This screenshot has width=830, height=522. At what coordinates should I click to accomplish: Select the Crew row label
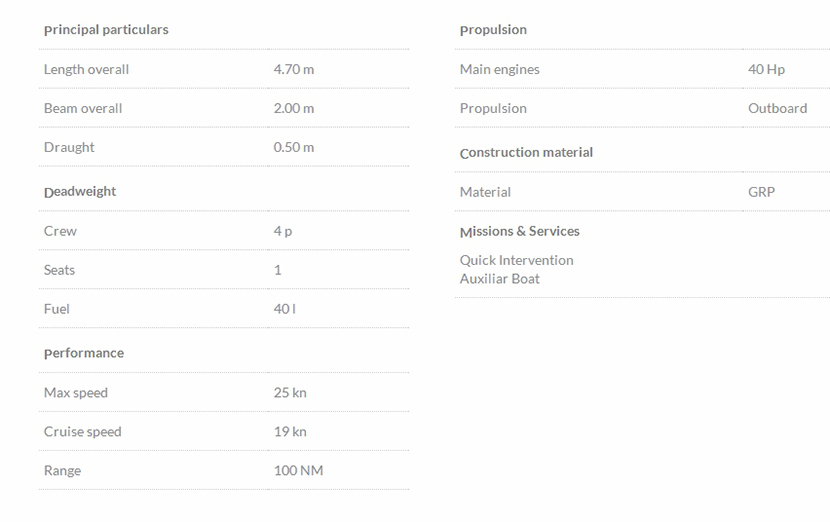point(60,231)
